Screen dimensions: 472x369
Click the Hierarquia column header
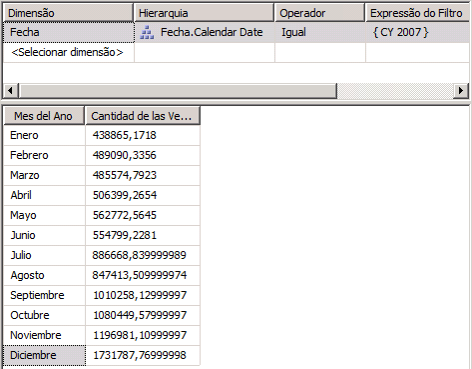[204, 13]
